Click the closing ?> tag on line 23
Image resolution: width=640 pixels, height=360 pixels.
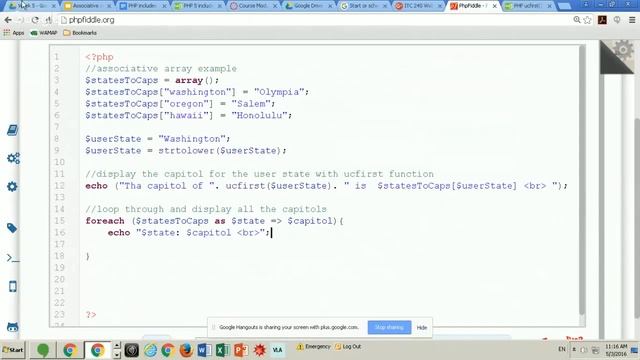click(91, 315)
